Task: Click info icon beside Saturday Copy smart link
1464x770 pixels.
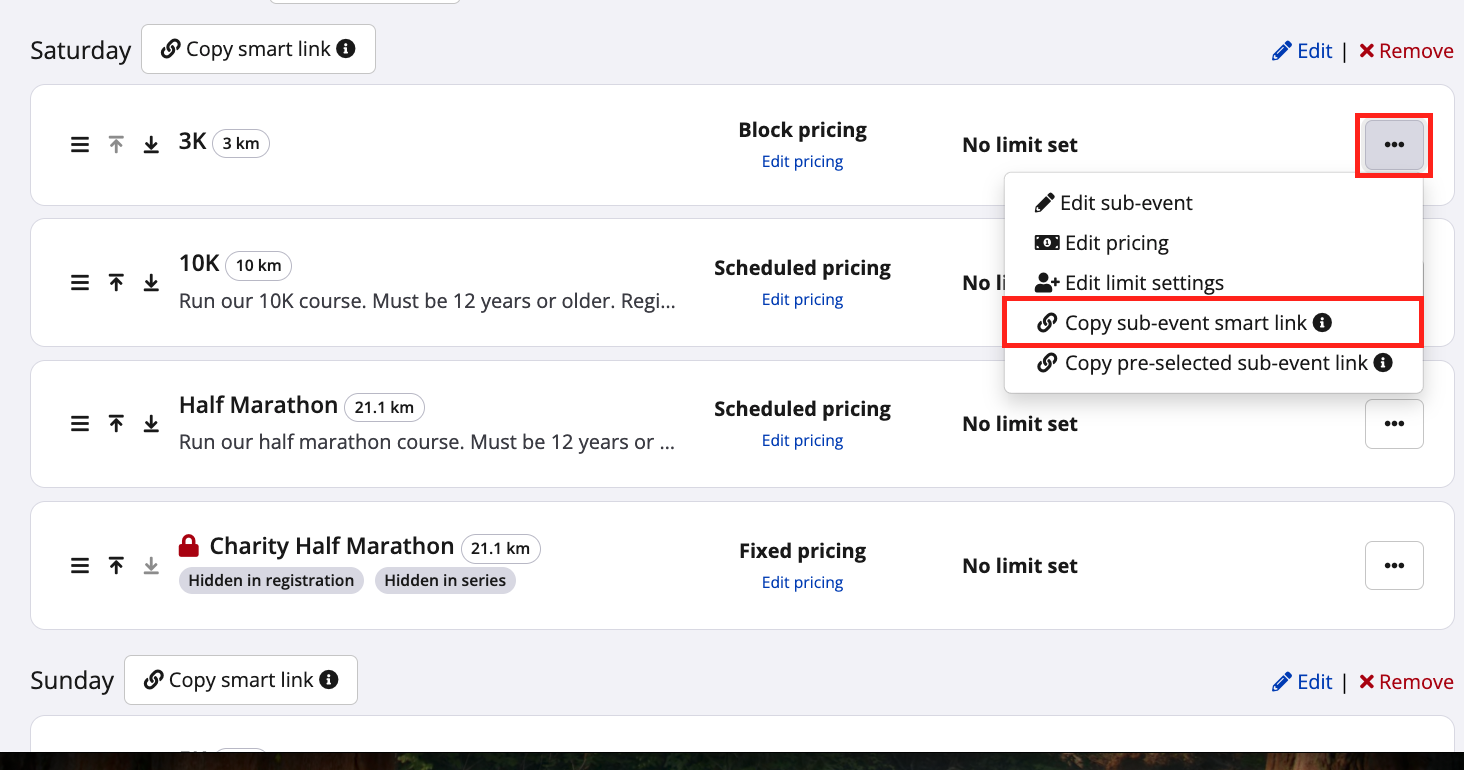Action: tap(346, 49)
